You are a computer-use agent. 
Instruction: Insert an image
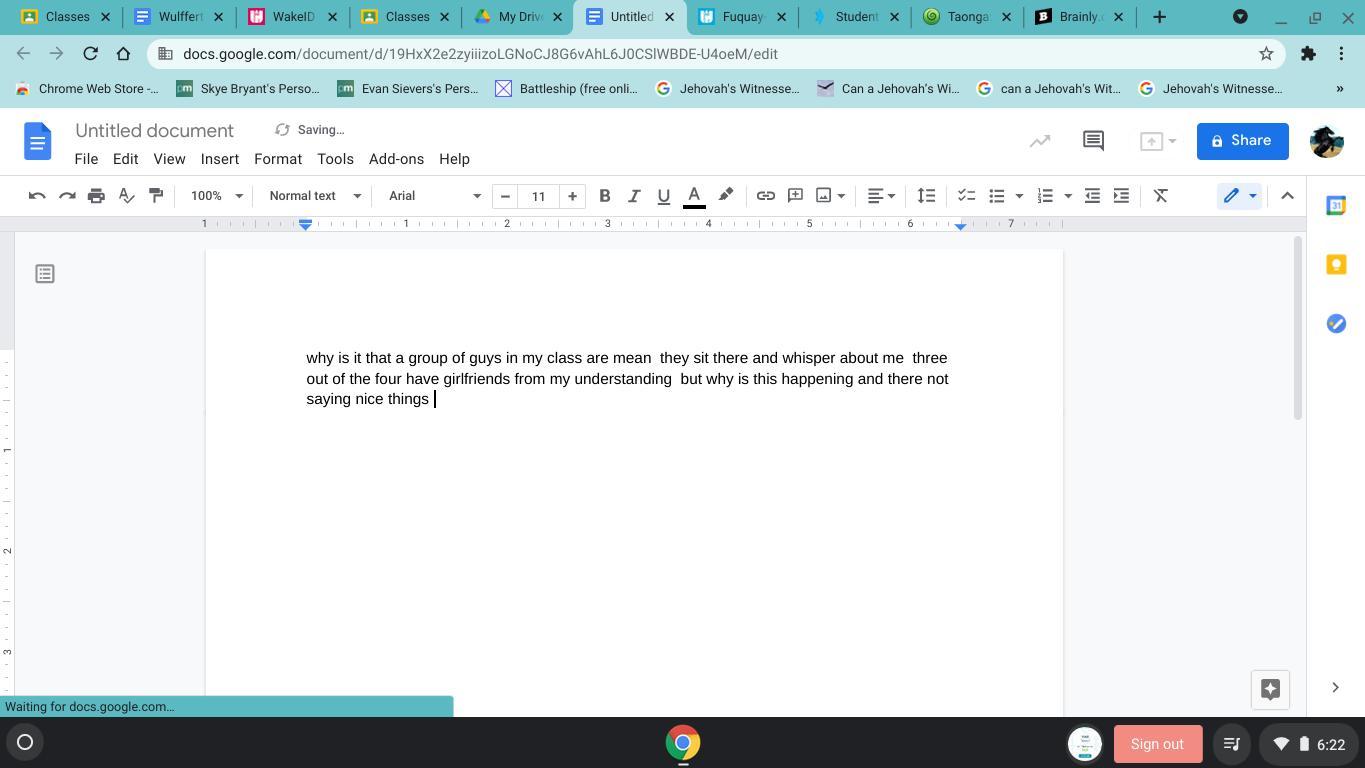[x=824, y=196]
